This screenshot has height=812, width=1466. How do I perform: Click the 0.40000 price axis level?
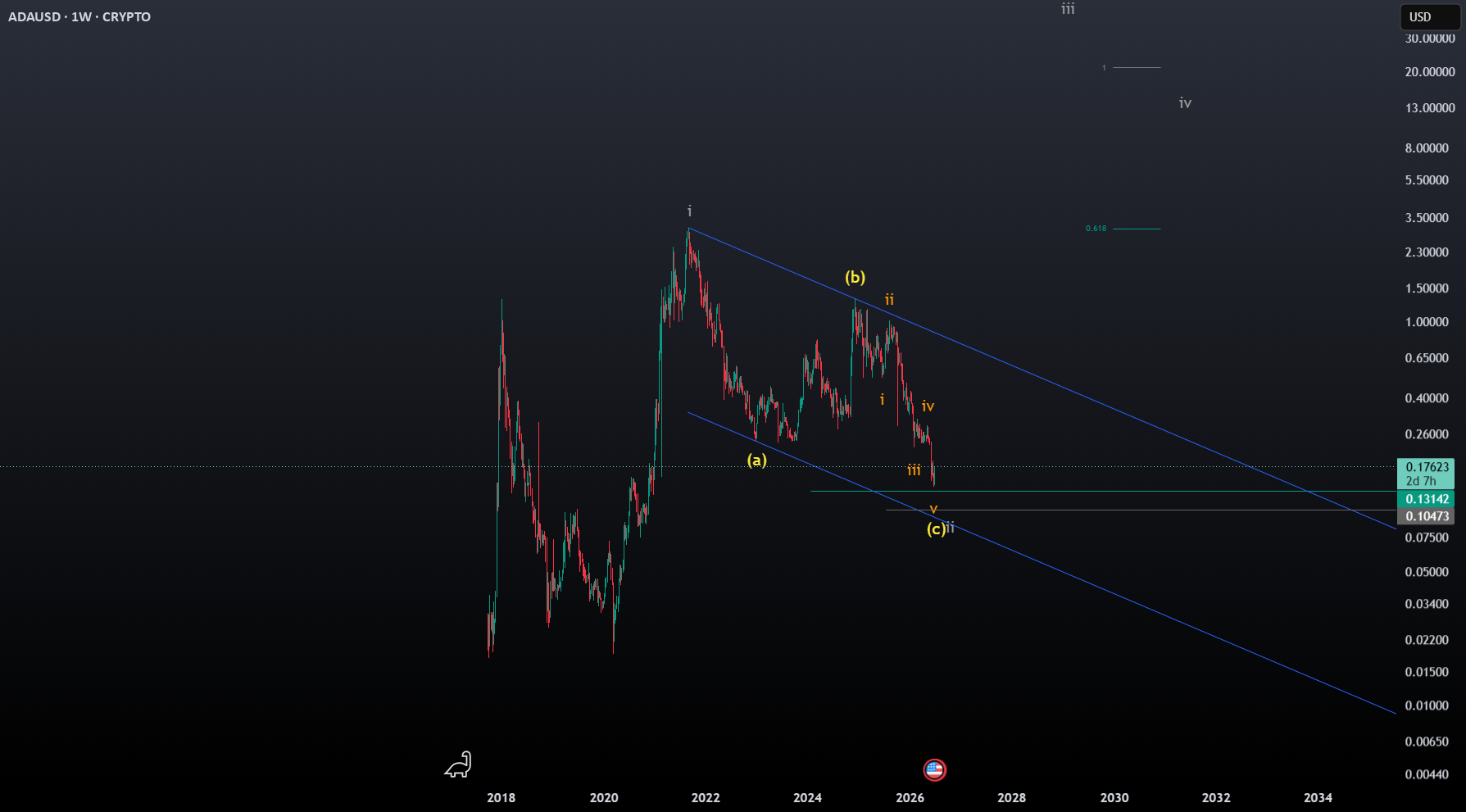tap(1427, 398)
